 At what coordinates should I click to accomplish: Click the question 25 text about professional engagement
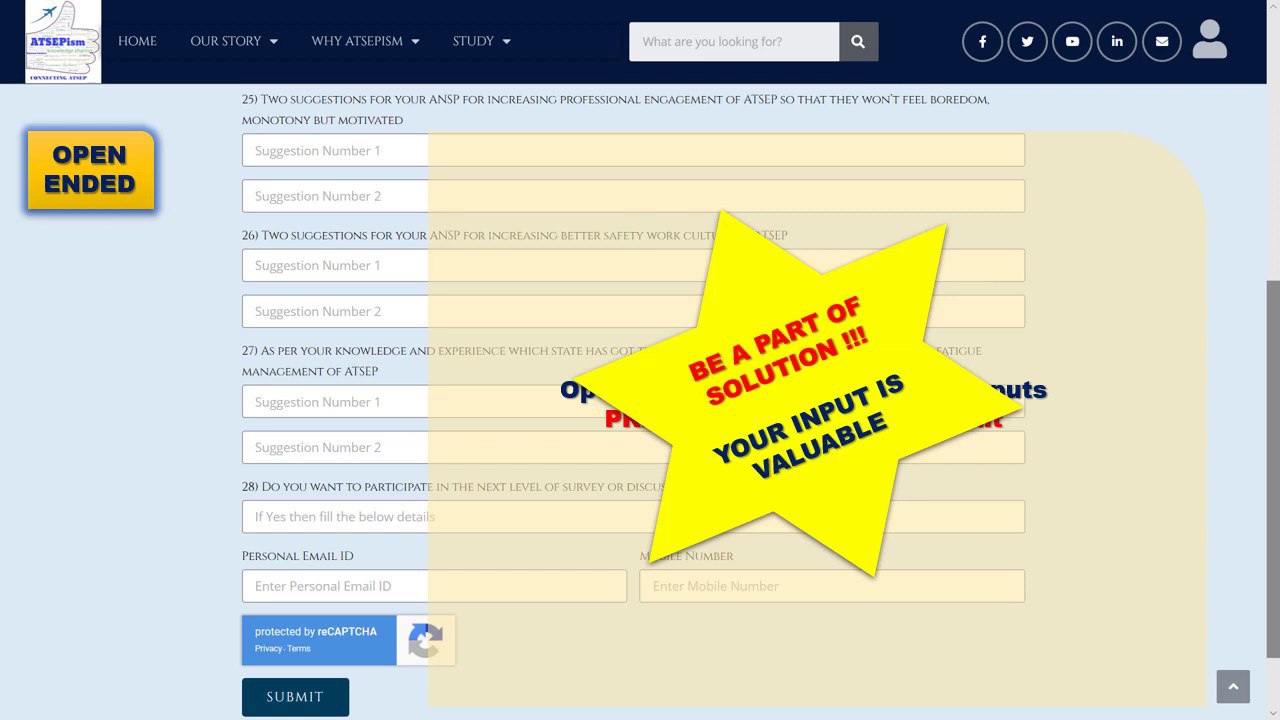point(615,110)
